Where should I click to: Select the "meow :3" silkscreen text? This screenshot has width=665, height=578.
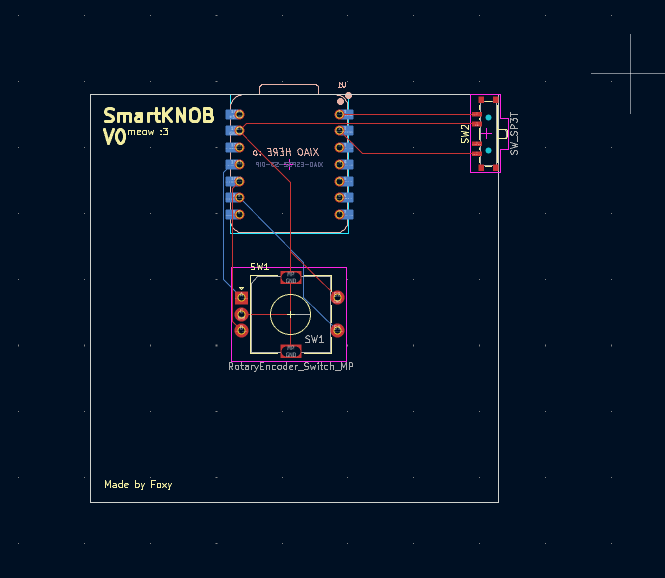coord(149,132)
